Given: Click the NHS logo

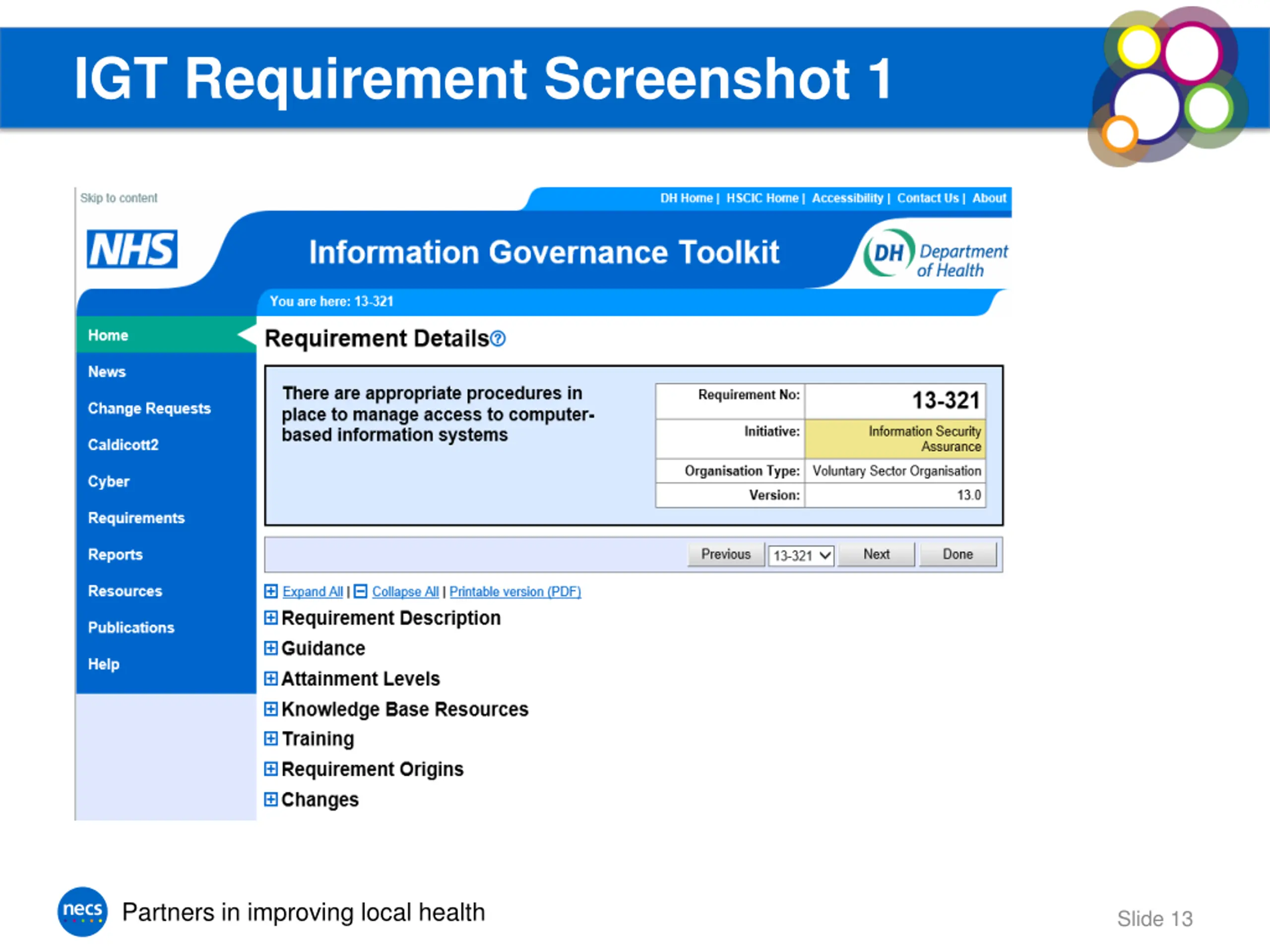Looking at the screenshot, I should tap(132, 249).
